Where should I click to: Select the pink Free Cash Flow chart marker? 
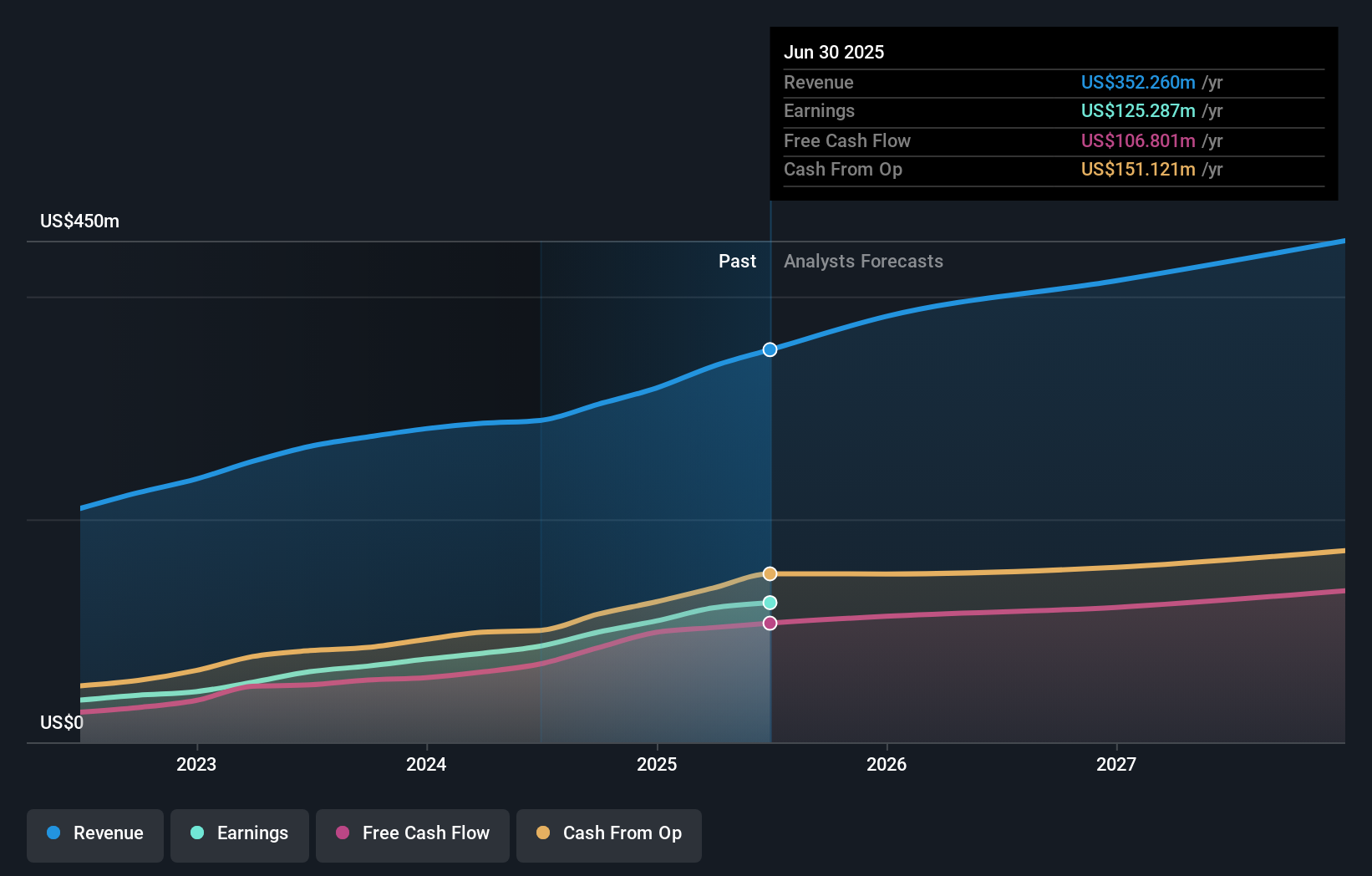pos(769,622)
